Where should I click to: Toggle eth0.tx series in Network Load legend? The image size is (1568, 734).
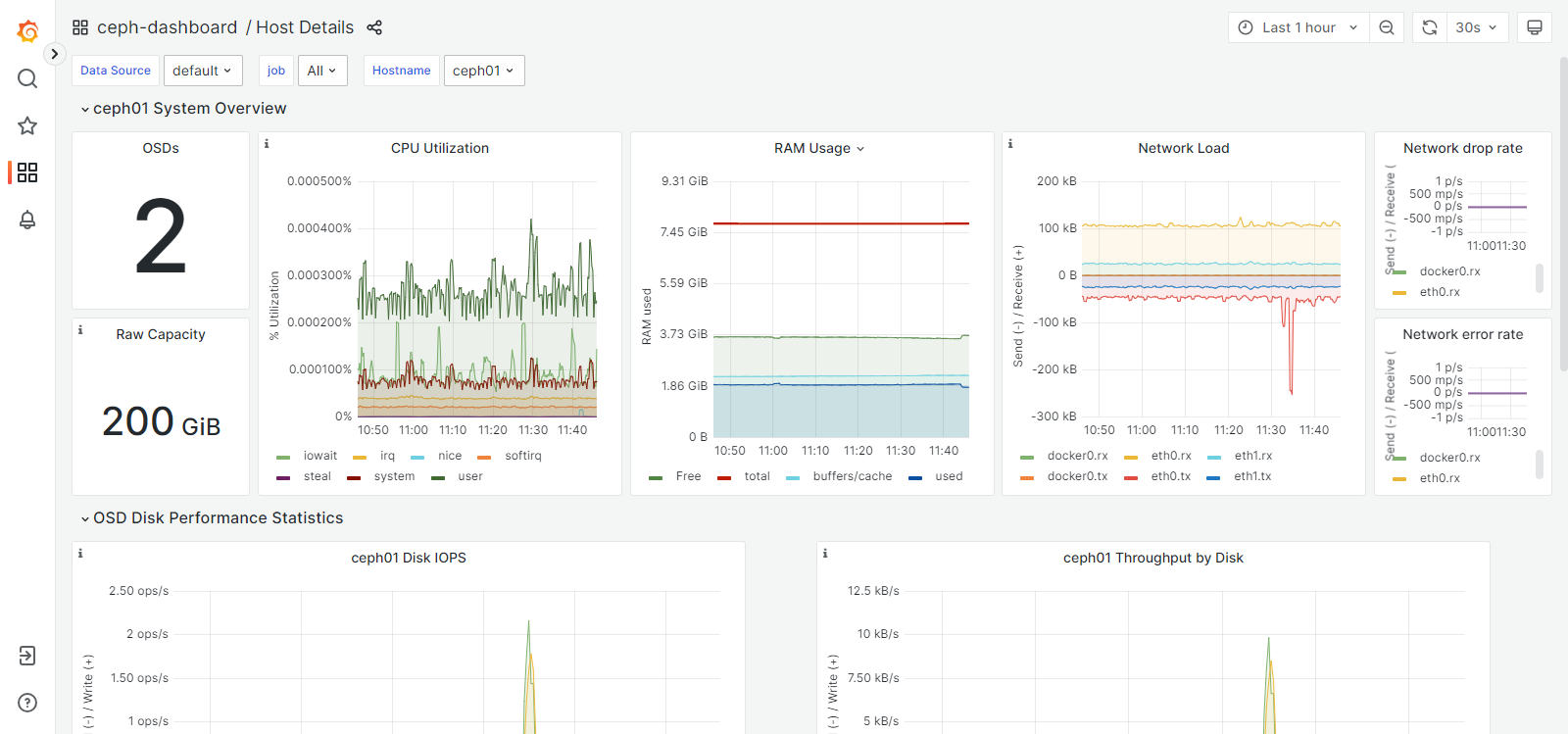1170,476
